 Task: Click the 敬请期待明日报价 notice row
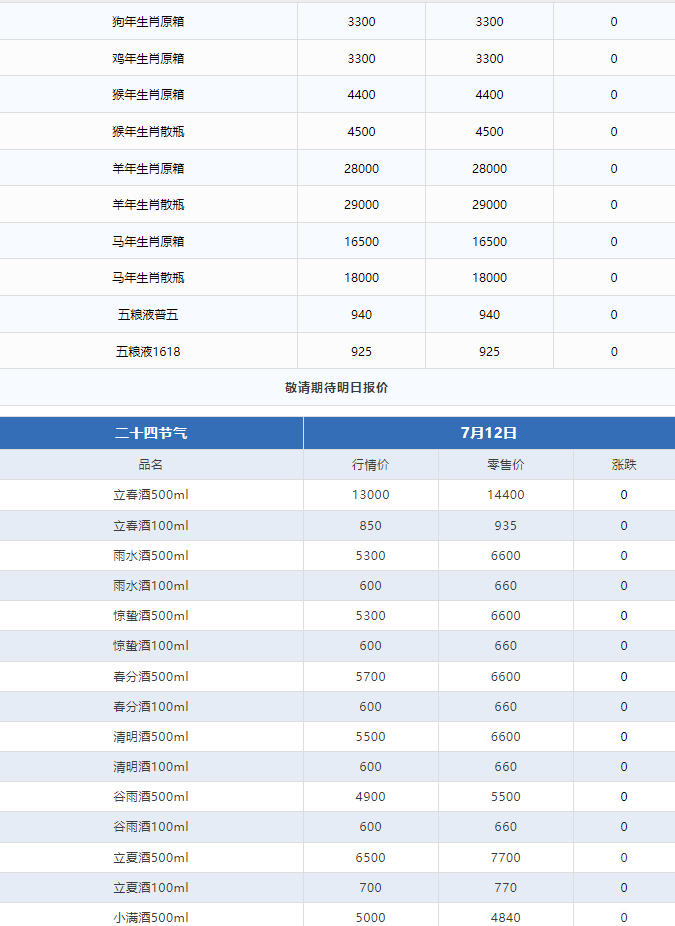coord(337,387)
